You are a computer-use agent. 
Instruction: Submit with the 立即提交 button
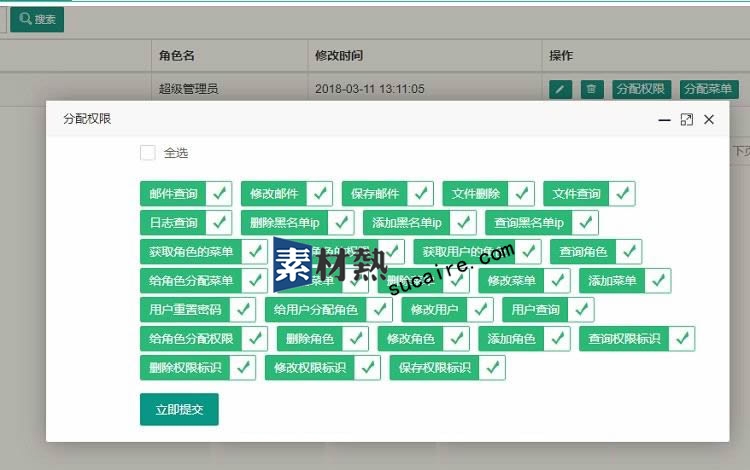point(179,409)
